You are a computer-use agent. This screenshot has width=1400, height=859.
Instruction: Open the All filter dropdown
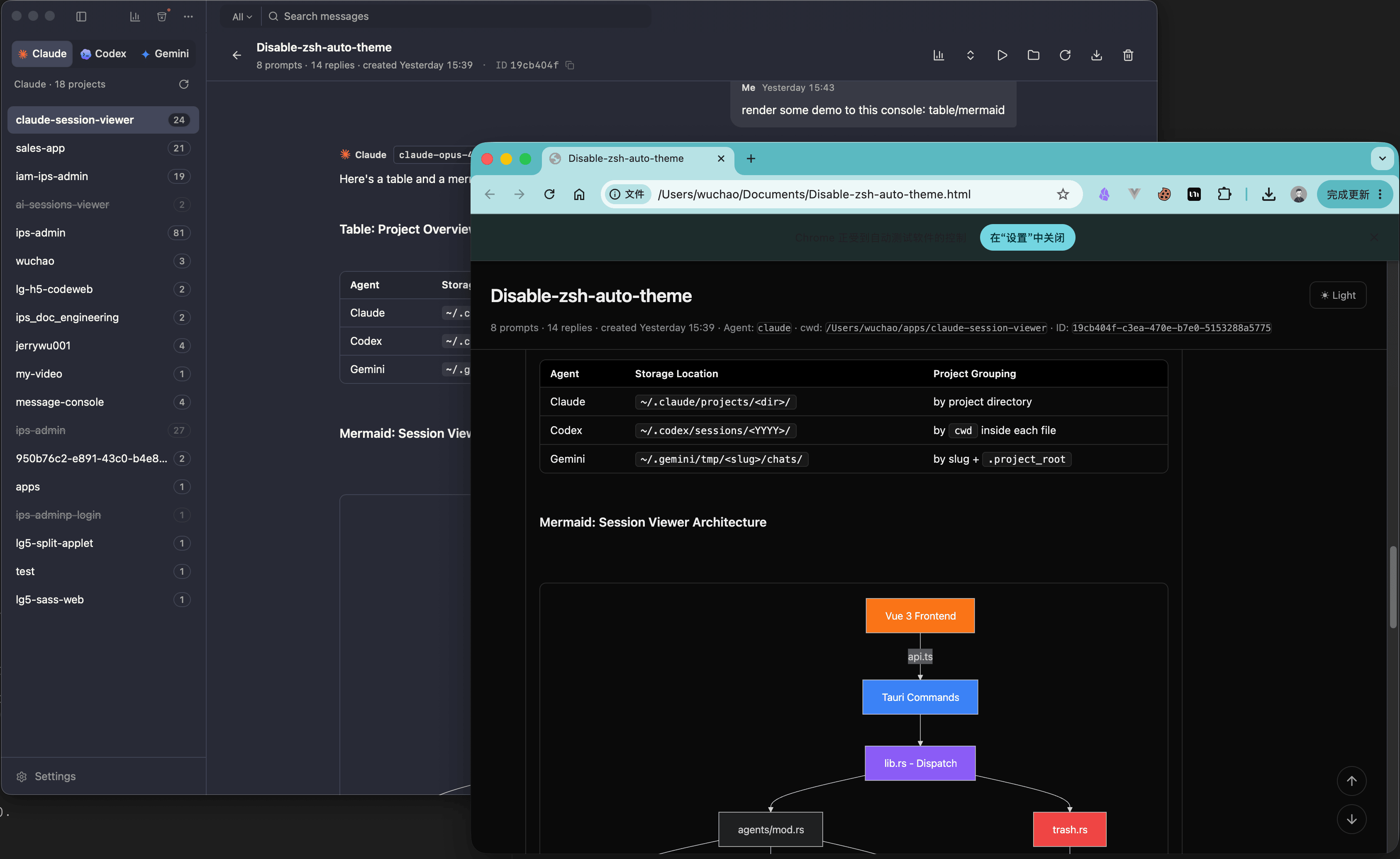(242, 17)
